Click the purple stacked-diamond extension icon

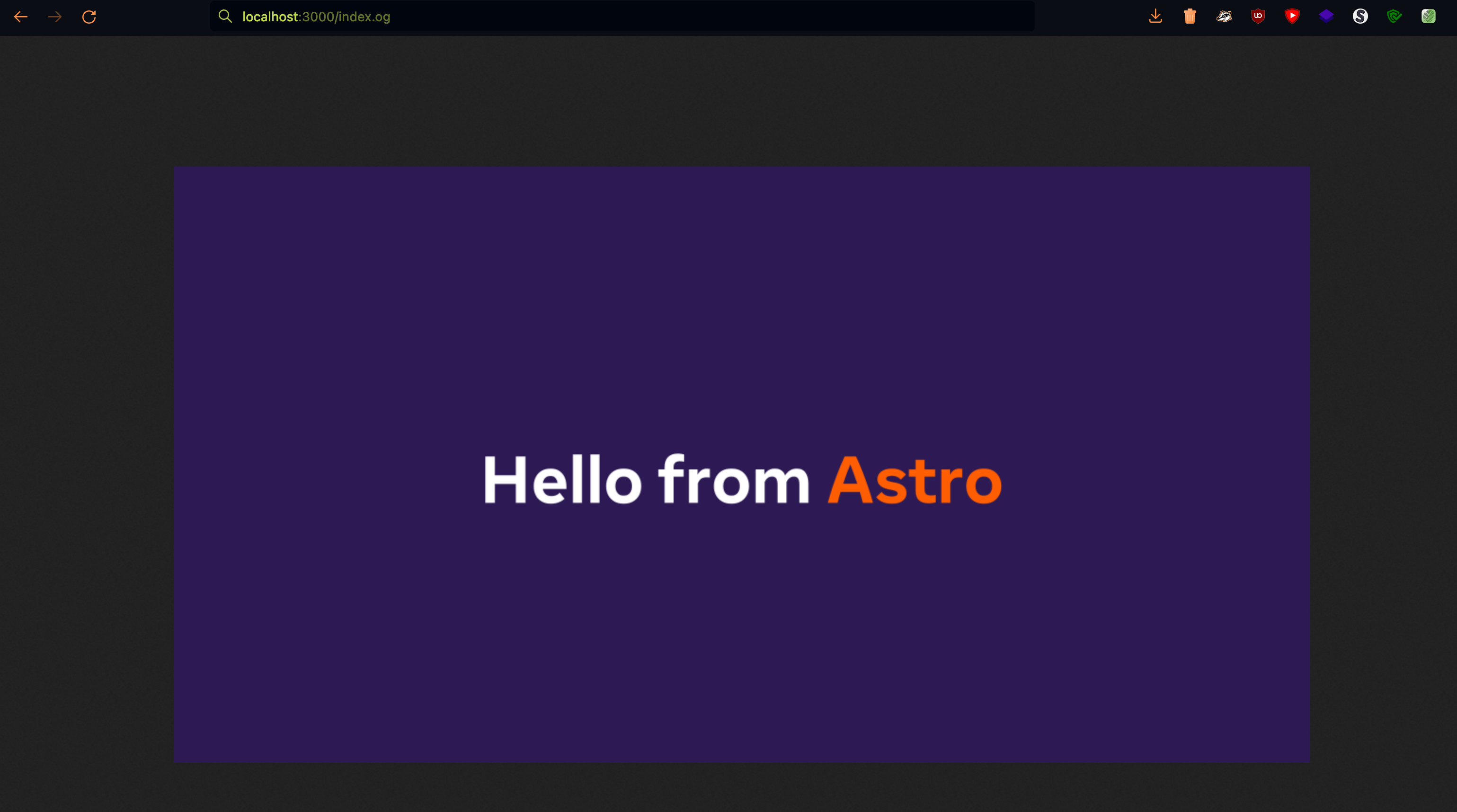coord(1327,17)
